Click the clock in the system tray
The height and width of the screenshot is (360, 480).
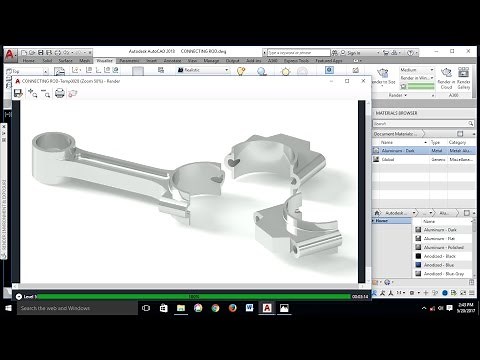pos(466,308)
